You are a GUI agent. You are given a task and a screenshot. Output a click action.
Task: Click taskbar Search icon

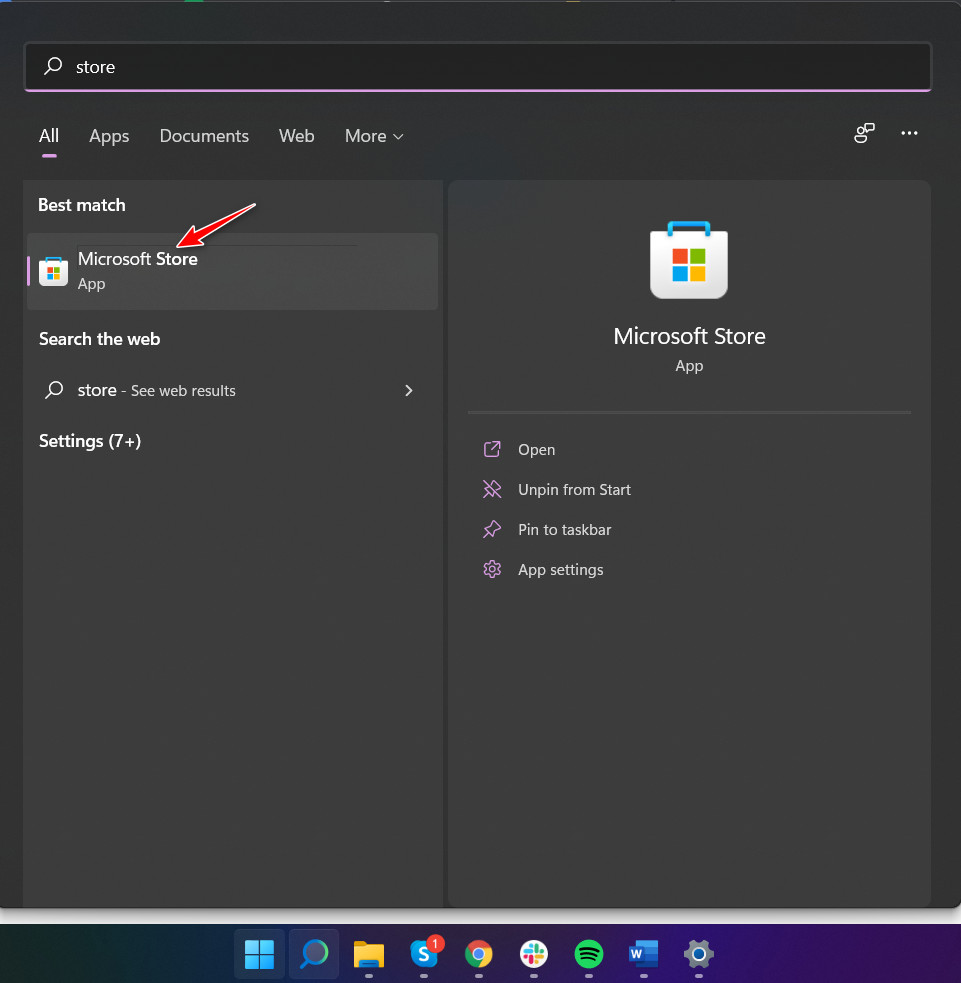[x=314, y=954]
